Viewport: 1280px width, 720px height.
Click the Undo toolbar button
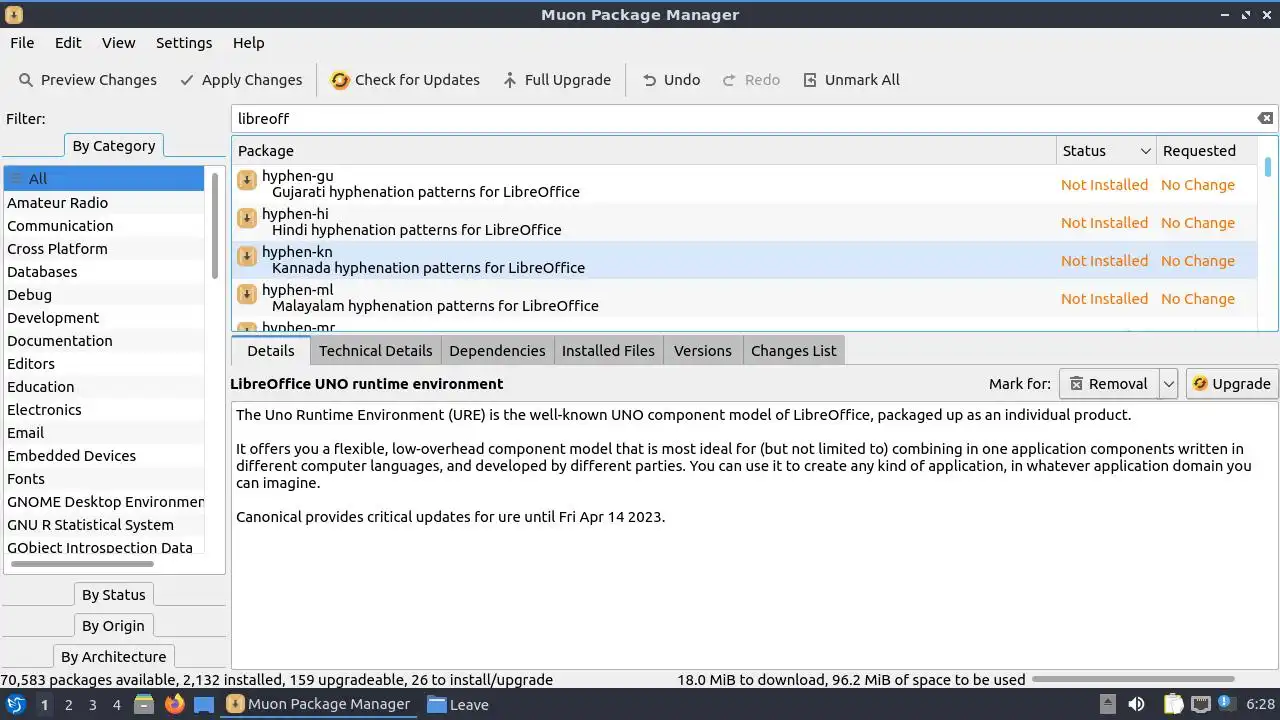[x=671, y=80]
